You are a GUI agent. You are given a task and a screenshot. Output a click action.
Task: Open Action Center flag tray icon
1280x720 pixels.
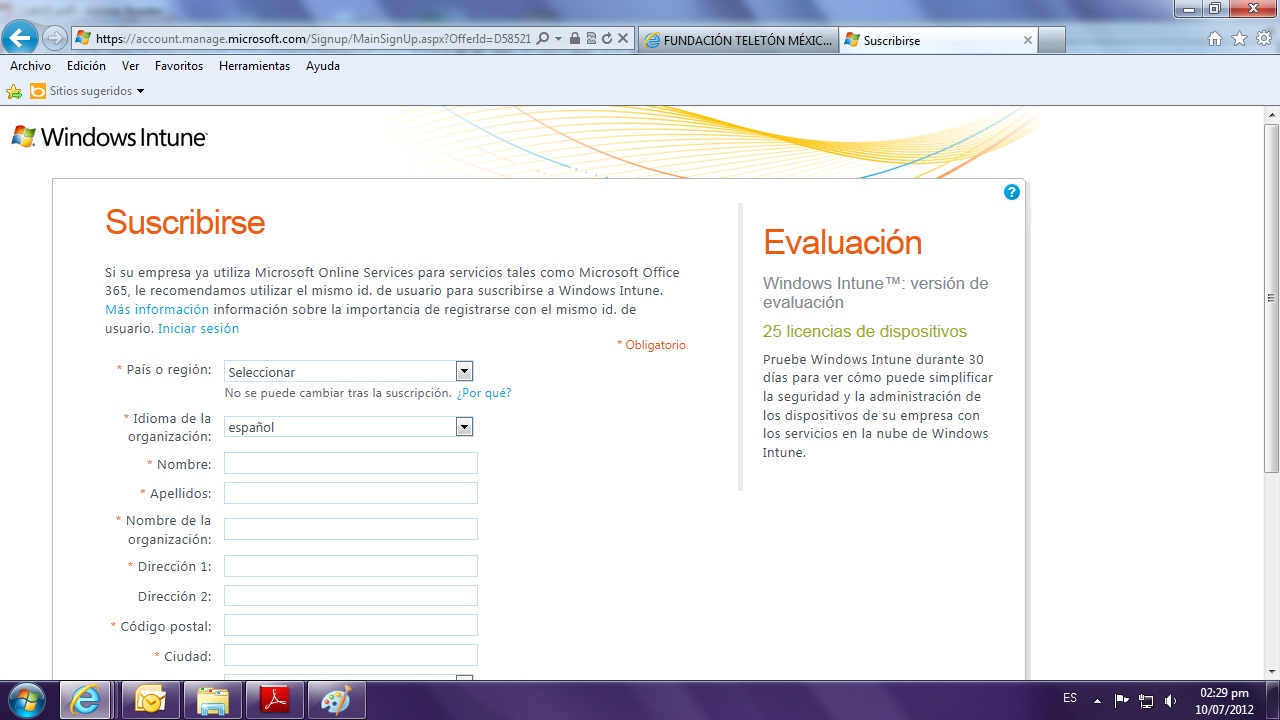pyautogui.click(x=1121, y=701)
